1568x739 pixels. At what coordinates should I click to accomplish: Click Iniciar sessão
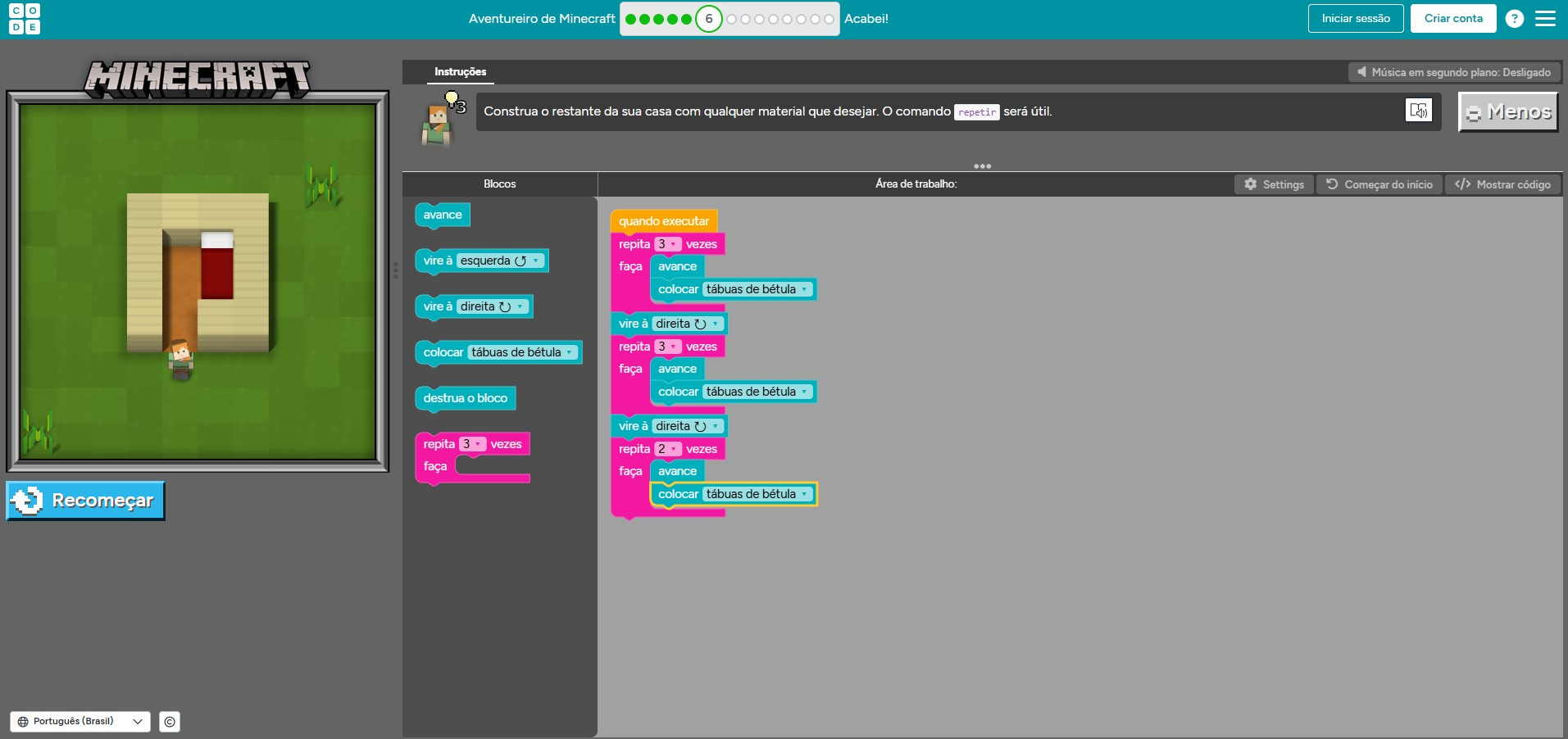[1356, 19]
